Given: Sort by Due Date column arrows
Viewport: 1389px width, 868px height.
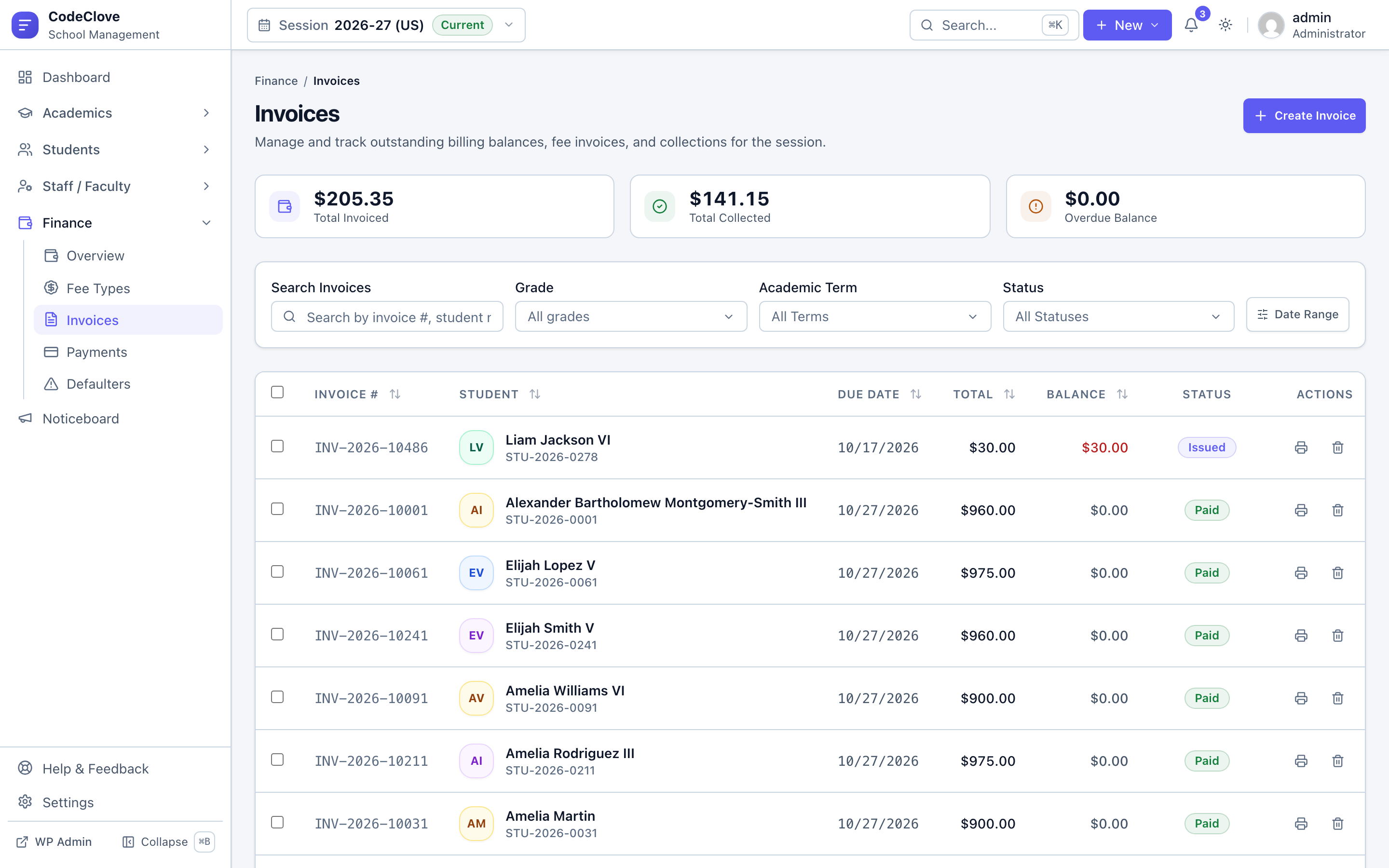Looking at the screenshot, I should (x=916, y=394).
